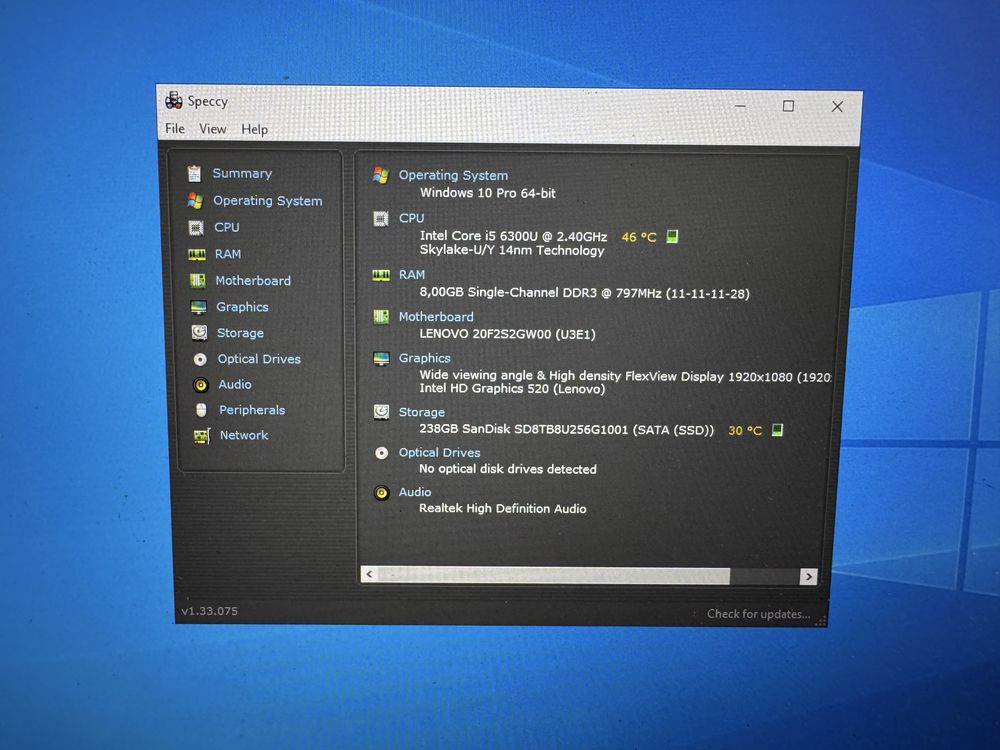The width and height of the screenshot is (1000, 750).
Task: Open the File menu
Action: coord(175,128)
